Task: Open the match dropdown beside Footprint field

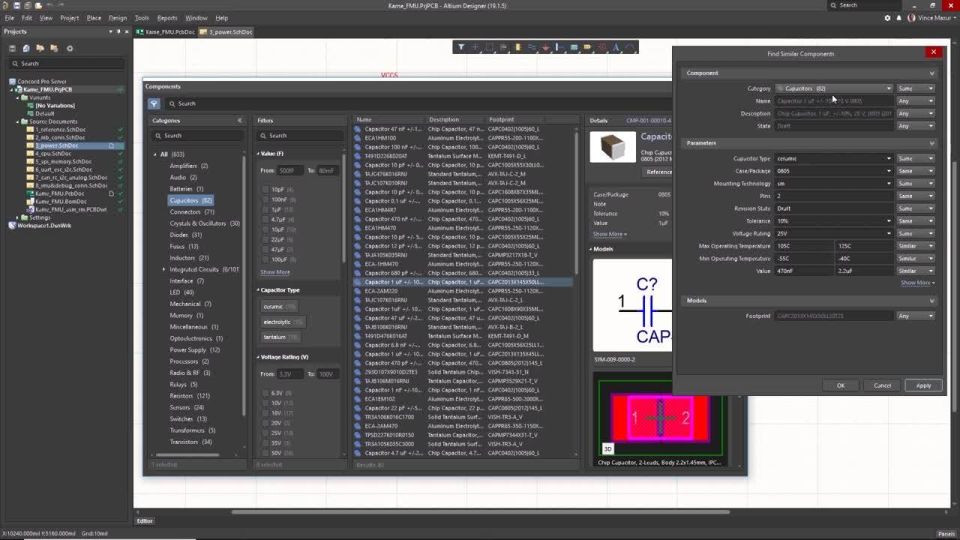Action: tap(915, 316)
